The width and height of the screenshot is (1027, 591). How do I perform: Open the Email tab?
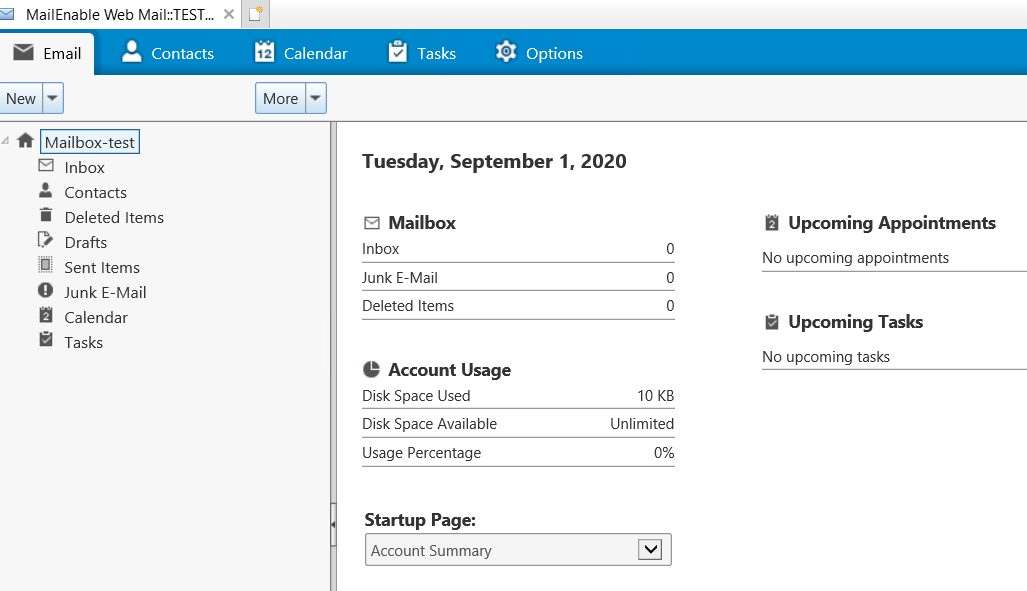pos(47,53)
